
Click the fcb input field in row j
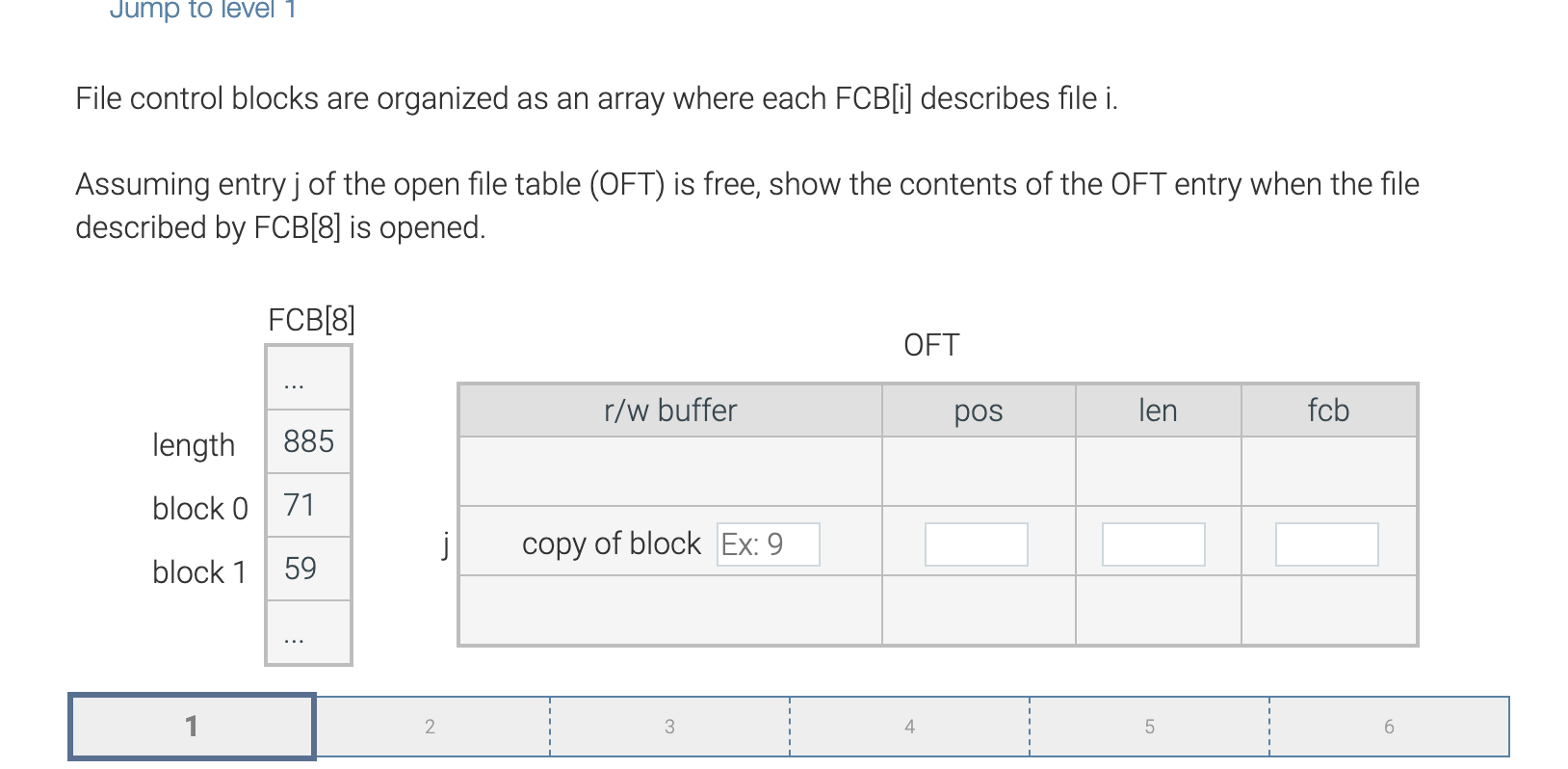point(1327,544)
